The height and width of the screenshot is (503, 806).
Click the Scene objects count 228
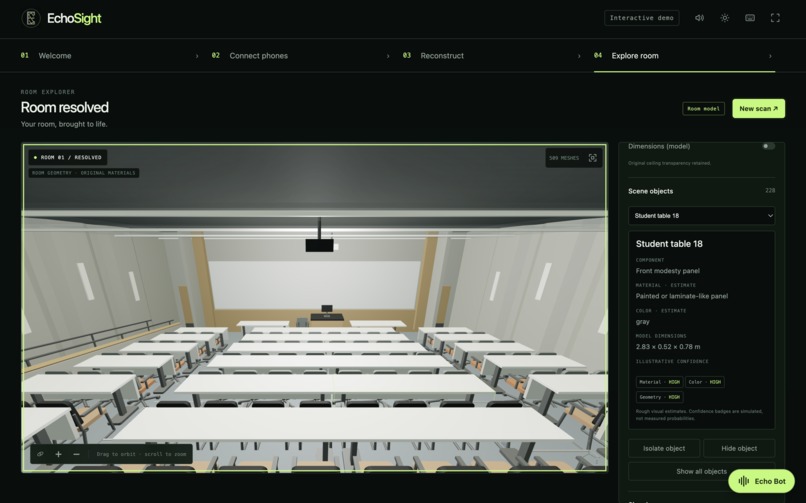(x=770, y=191)
